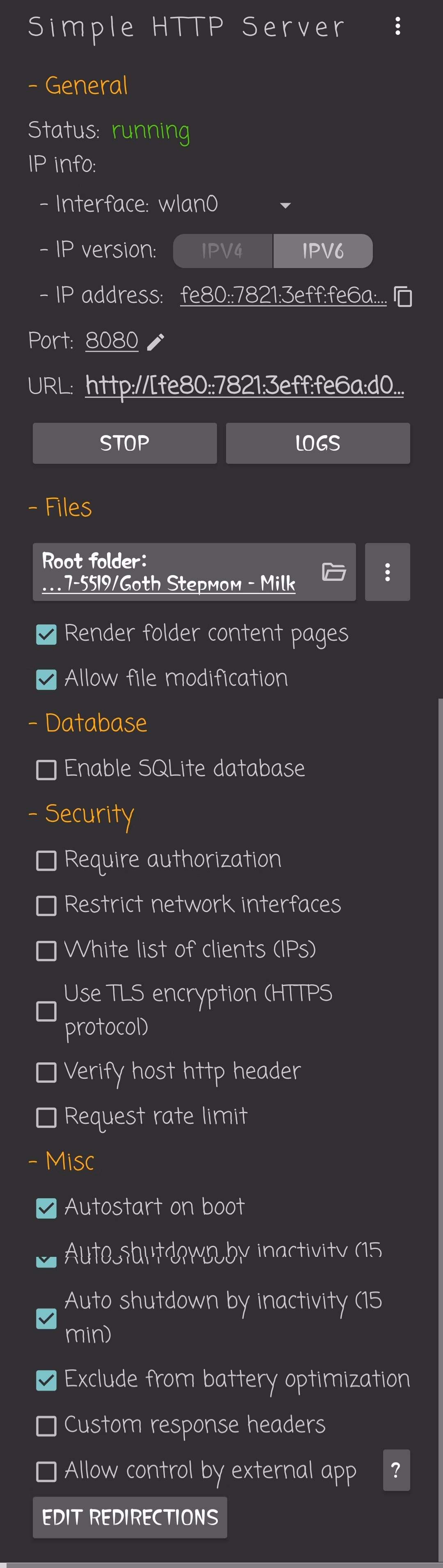Click the 8080 port value

point(112,341)
